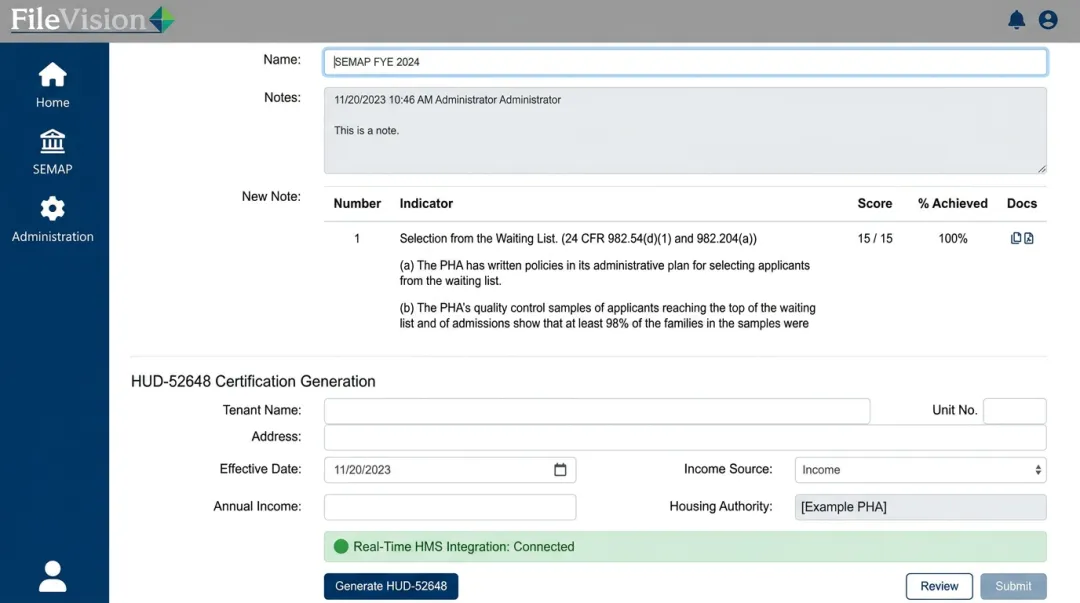Image resolution: width=1080 pixels, height=603 pixels.
Task: Click the HUD-52648 Certification Generation heading
Action: [253, 381]
